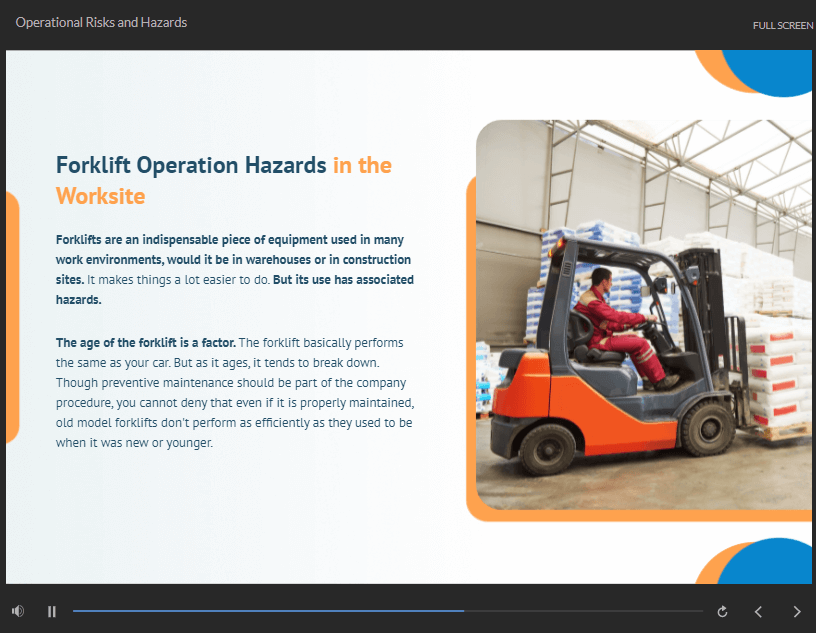
Task: Click 'The age of the forklift' paragraph
Action: (x=234, y=392)
